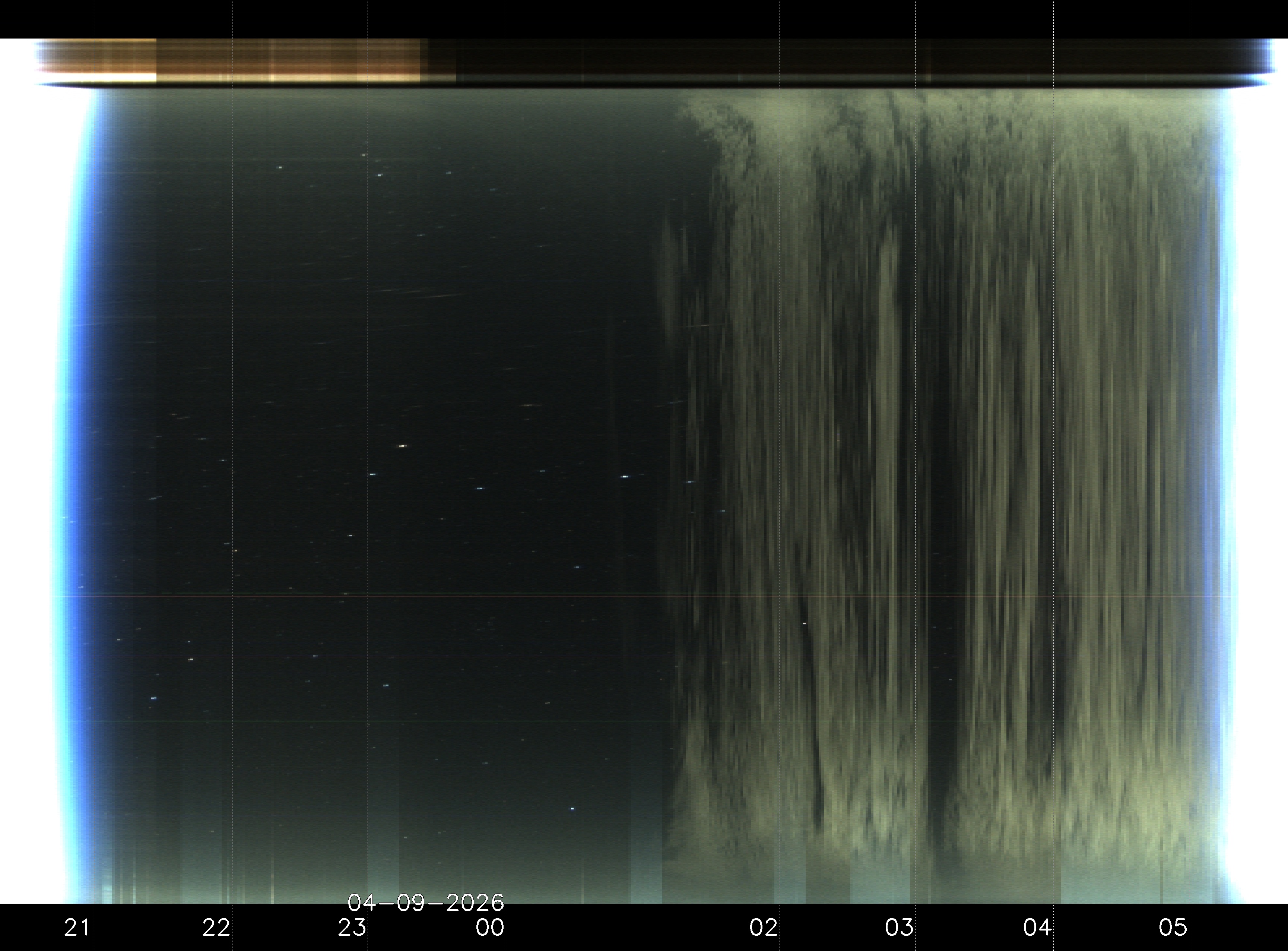Image resolution: width=1288 pixels, height=951 pixels.
Task: Click the 02 hour label
Action: pos(763,928)
